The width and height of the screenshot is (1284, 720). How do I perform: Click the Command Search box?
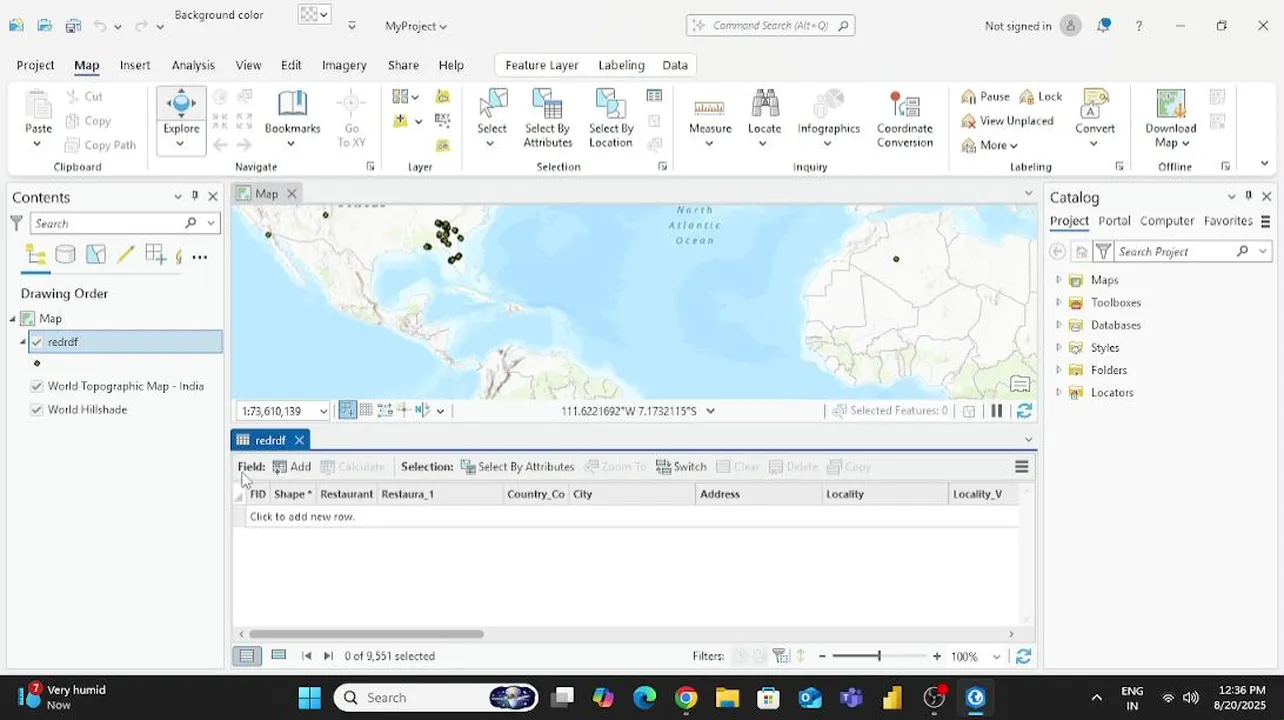770,26
